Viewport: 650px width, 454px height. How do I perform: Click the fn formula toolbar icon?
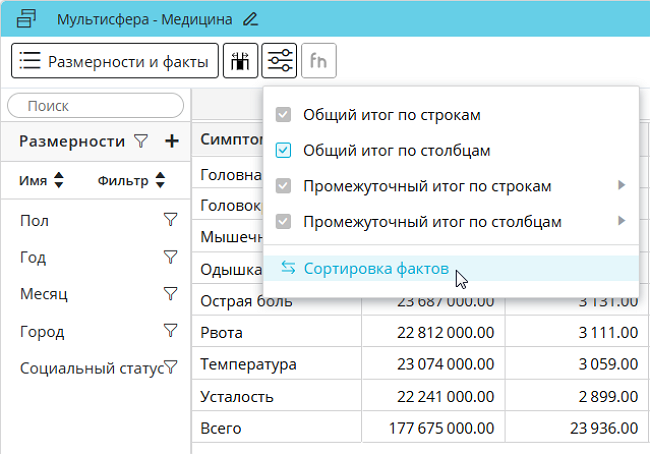pyautogui.click(x=319, y=61)
